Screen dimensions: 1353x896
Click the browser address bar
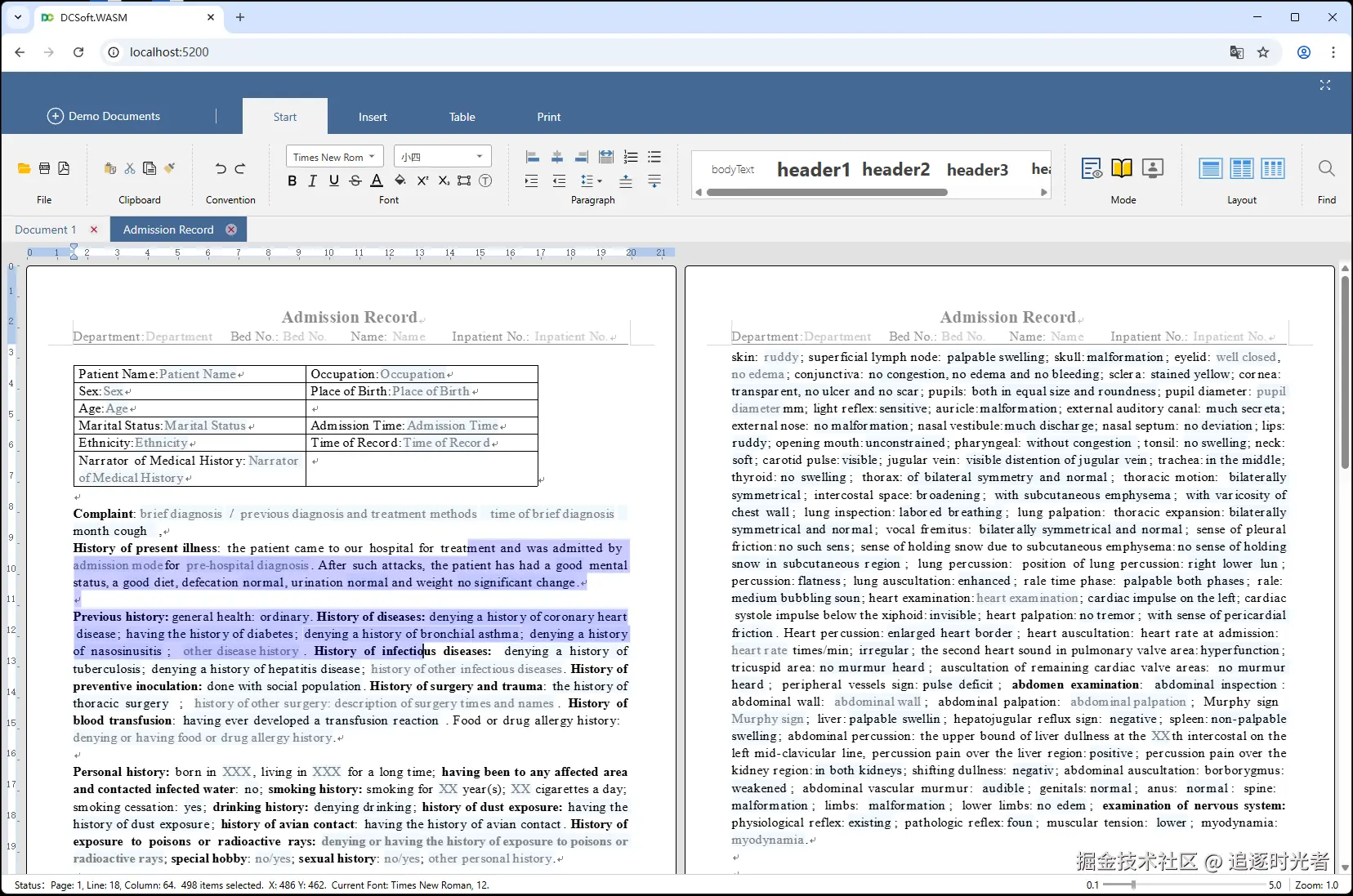pyautogui.click(x=662, y=52)
